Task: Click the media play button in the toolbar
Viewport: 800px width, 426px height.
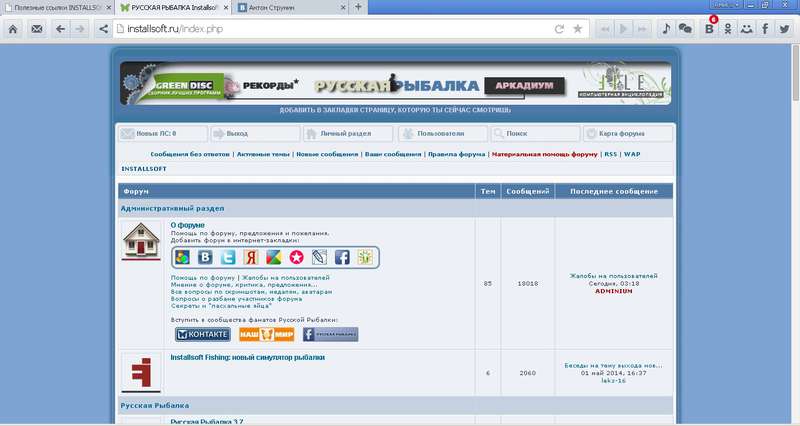Action: click(623, 29)
